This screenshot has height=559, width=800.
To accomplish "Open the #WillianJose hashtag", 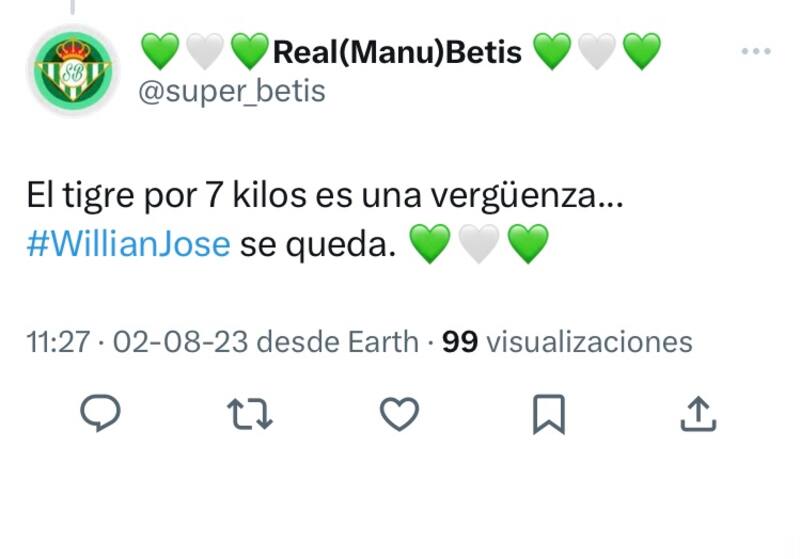I will pos(129,244).
